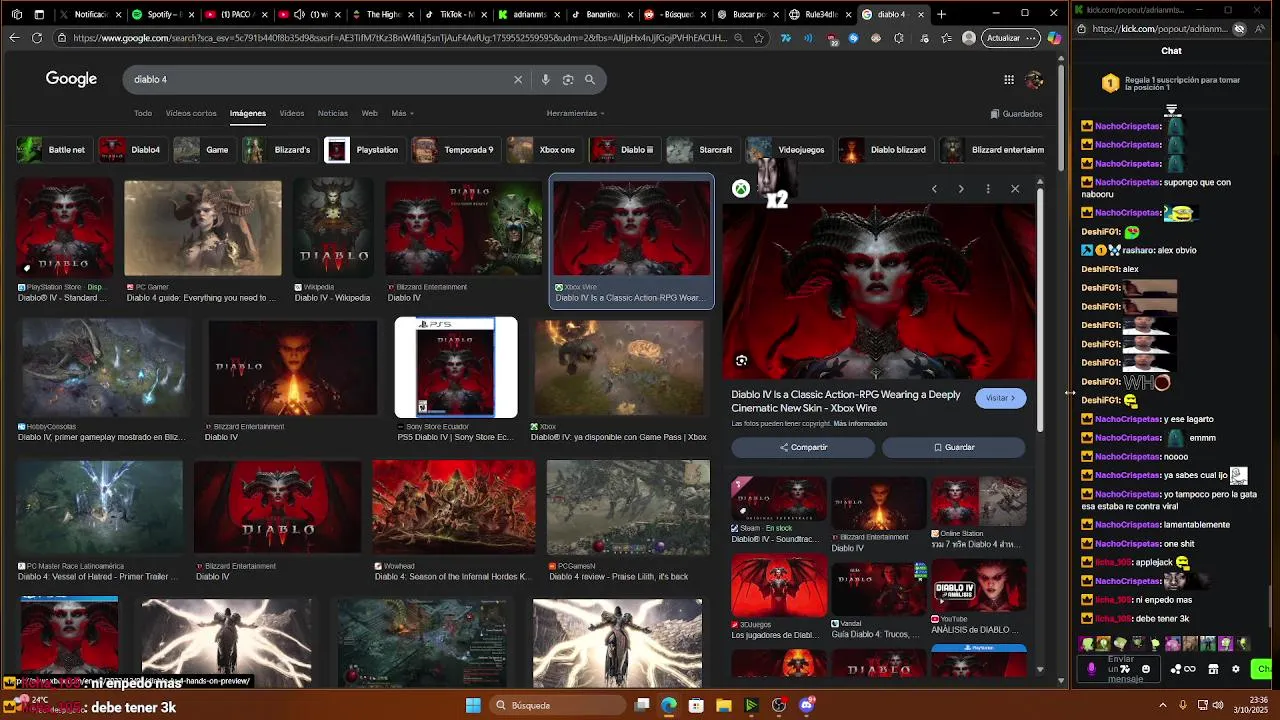Open the Guardados saved collection
Viewport: 1280px width, 720px height.
point(1016,114)
